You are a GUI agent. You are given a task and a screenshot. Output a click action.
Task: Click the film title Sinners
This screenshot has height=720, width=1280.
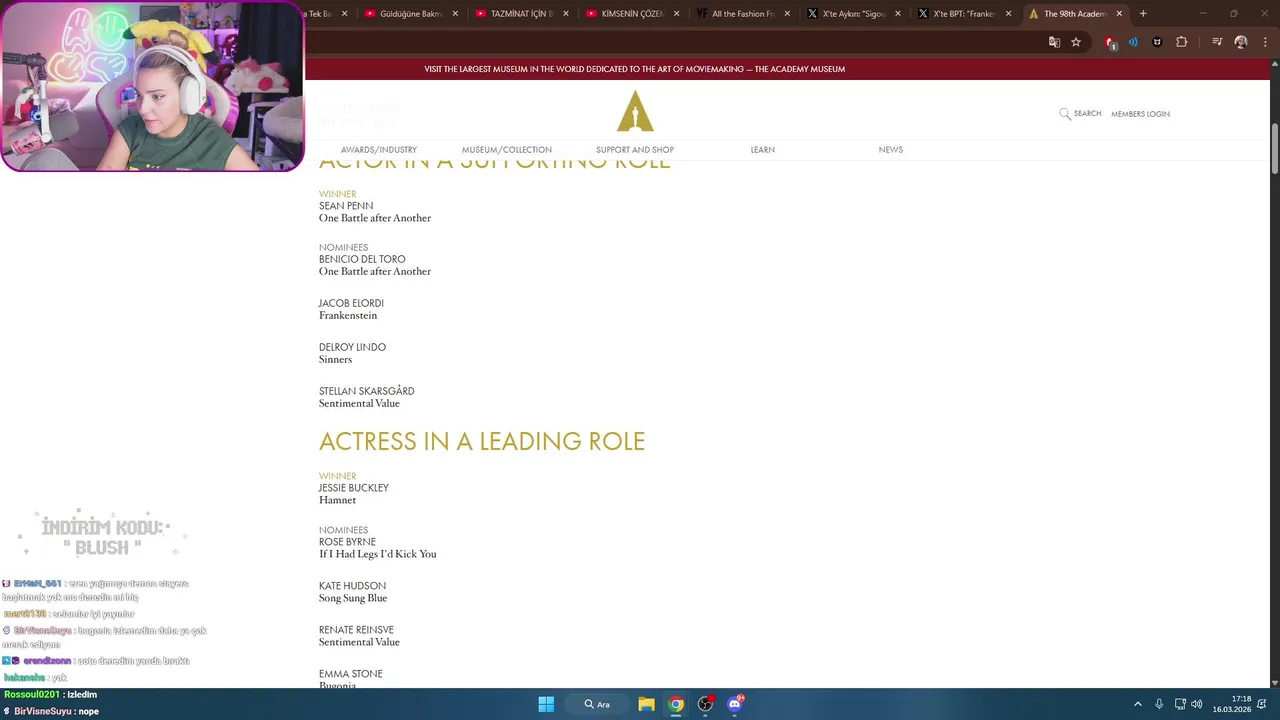tap(335, 360)
